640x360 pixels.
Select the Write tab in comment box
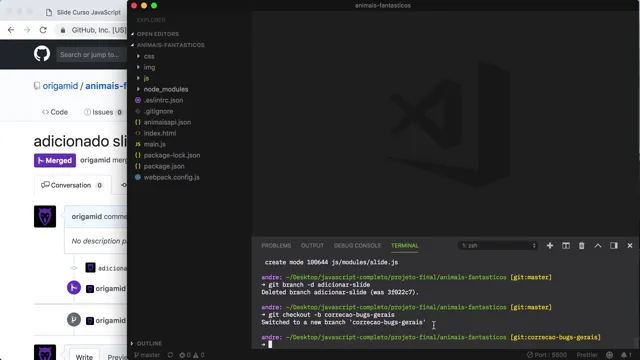pos(84,356)
